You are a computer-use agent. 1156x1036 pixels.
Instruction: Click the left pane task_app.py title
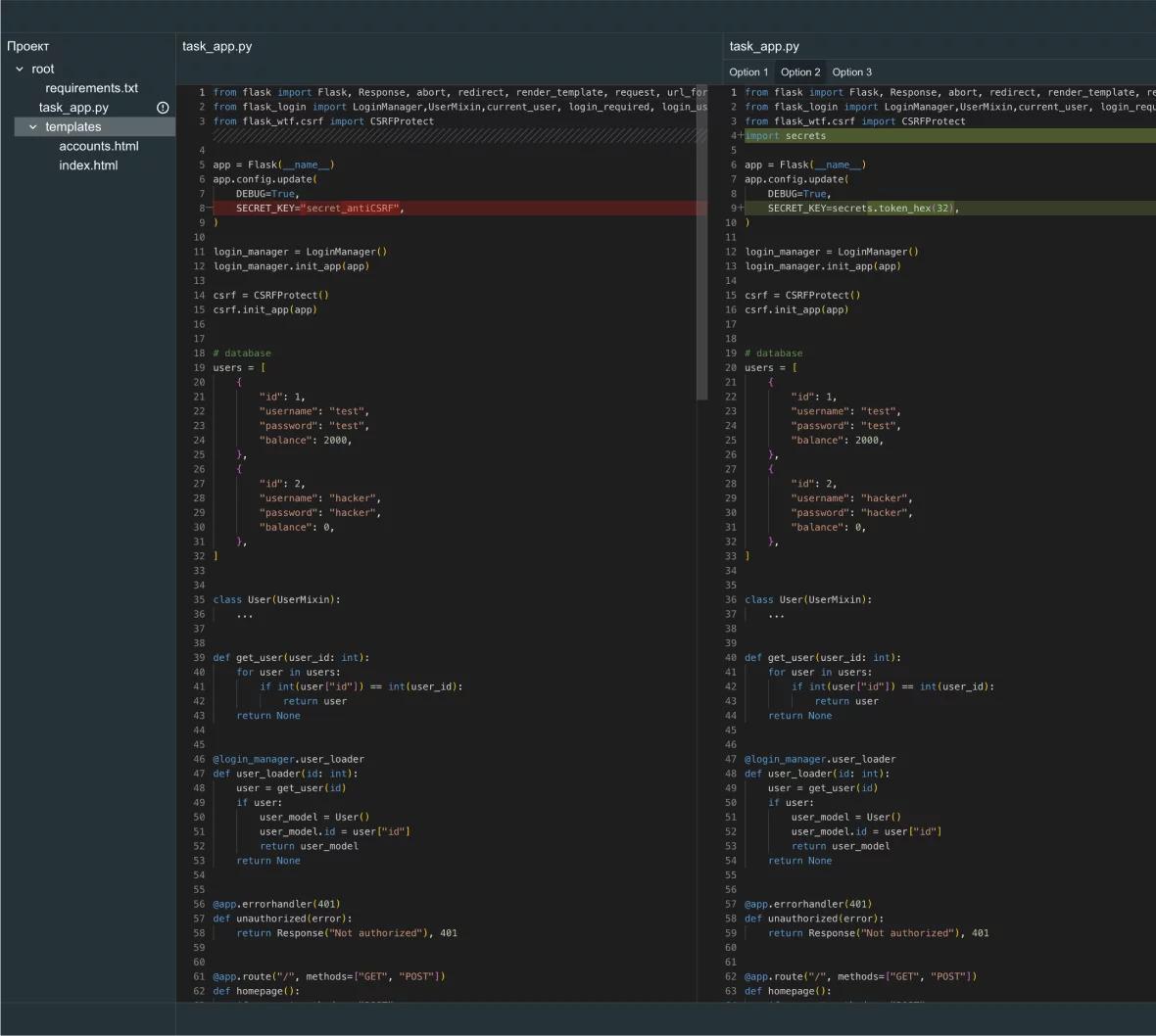click(x=217, y=46)
